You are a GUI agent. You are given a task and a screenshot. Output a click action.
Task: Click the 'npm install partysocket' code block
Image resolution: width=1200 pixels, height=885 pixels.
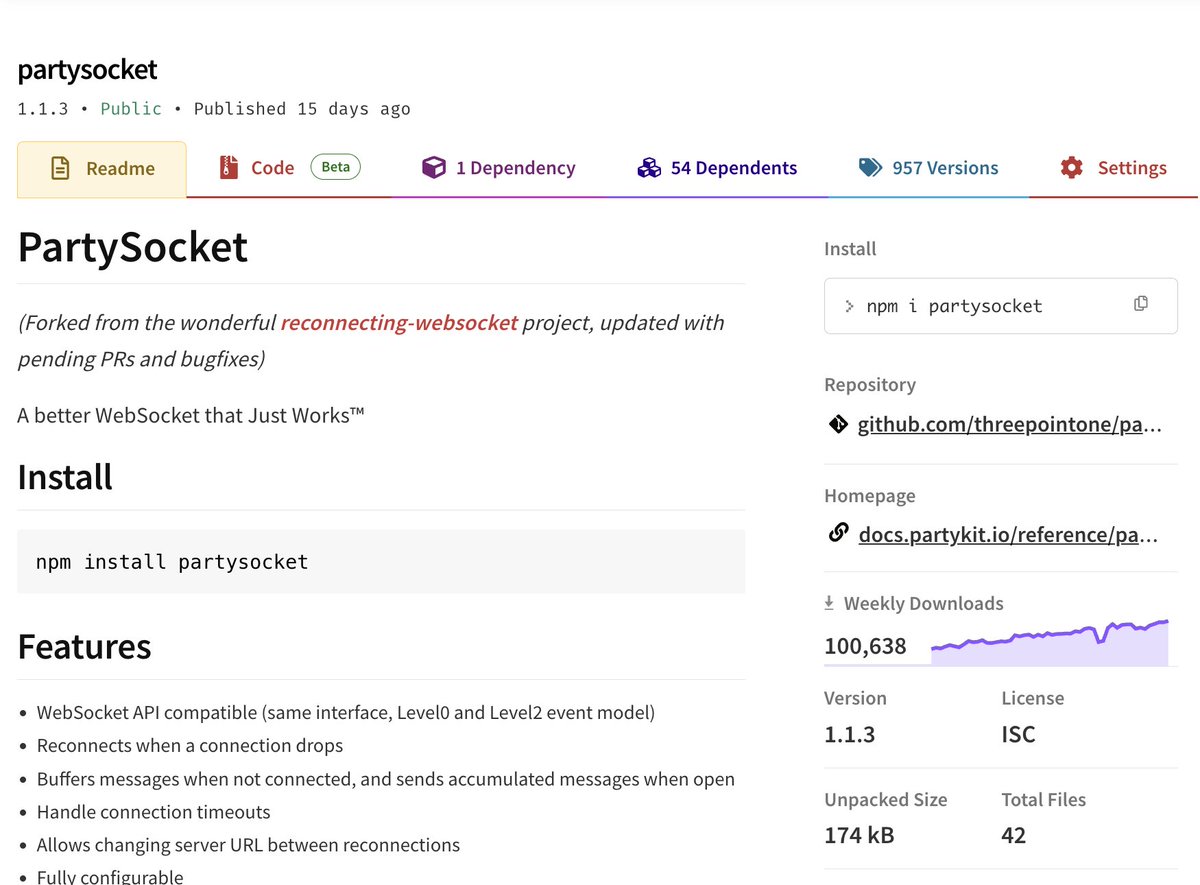381,562
